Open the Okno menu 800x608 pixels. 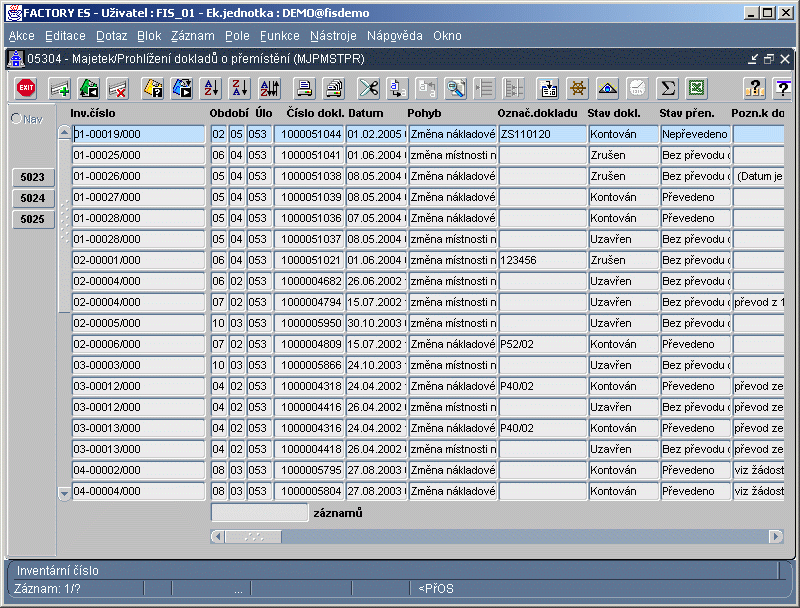[x=447, y=36]
